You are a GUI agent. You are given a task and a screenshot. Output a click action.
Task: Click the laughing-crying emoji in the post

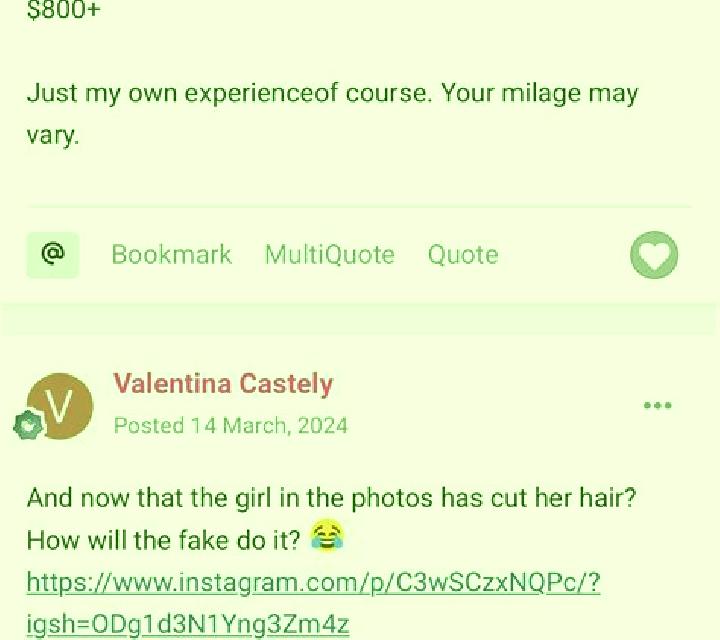327,535
